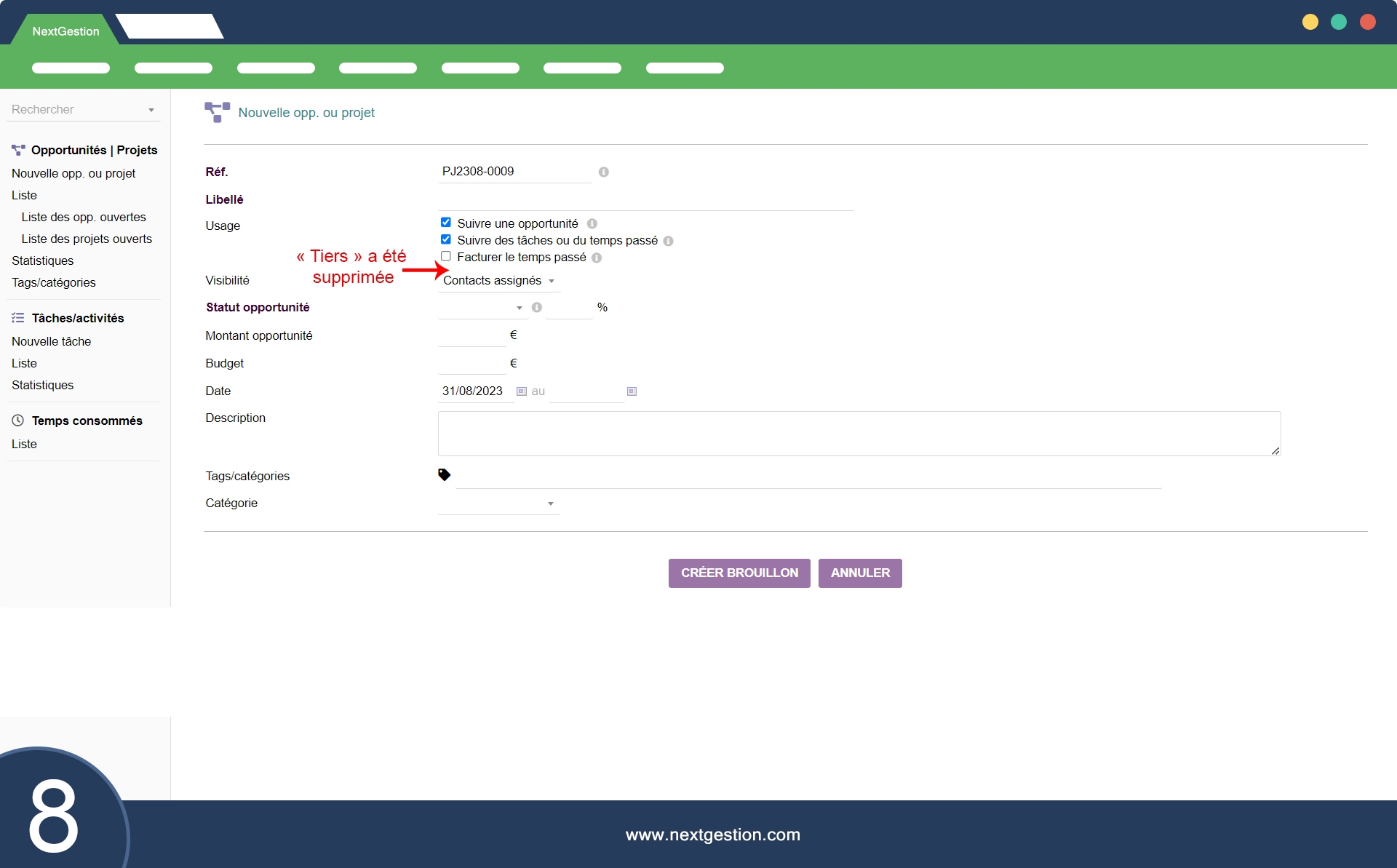Click info icon next to Statut opportunité dropdown

click(537, 308)
